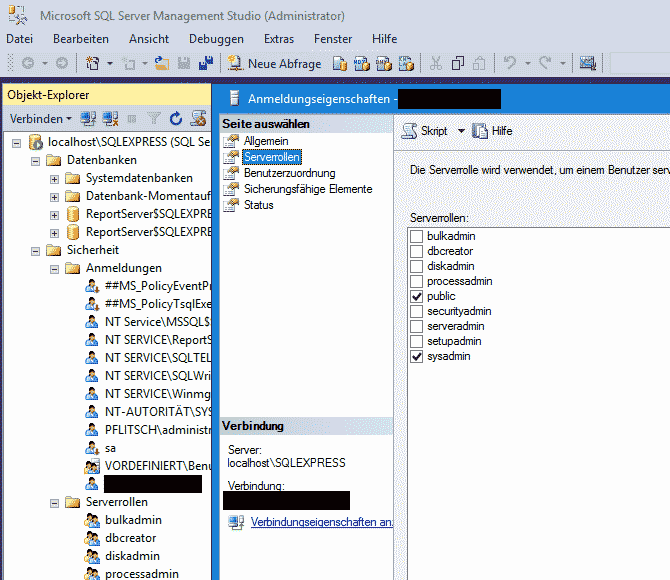Screen dimensions: 670x580
Task: Check the securityadmin server role checkbox
Action: click(x=417, y=311)
